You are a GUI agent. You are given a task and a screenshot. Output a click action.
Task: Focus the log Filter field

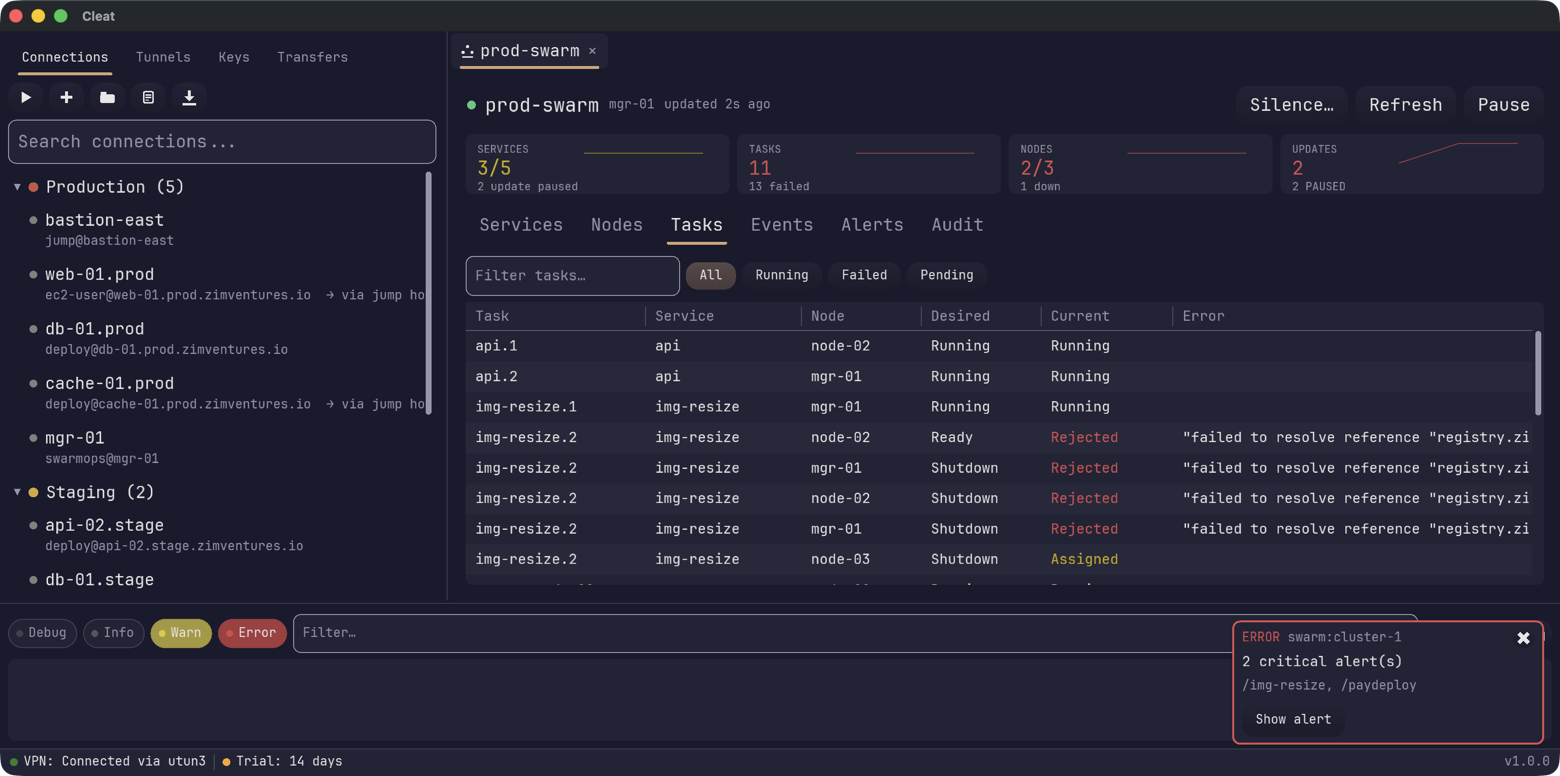click(855, 633)
